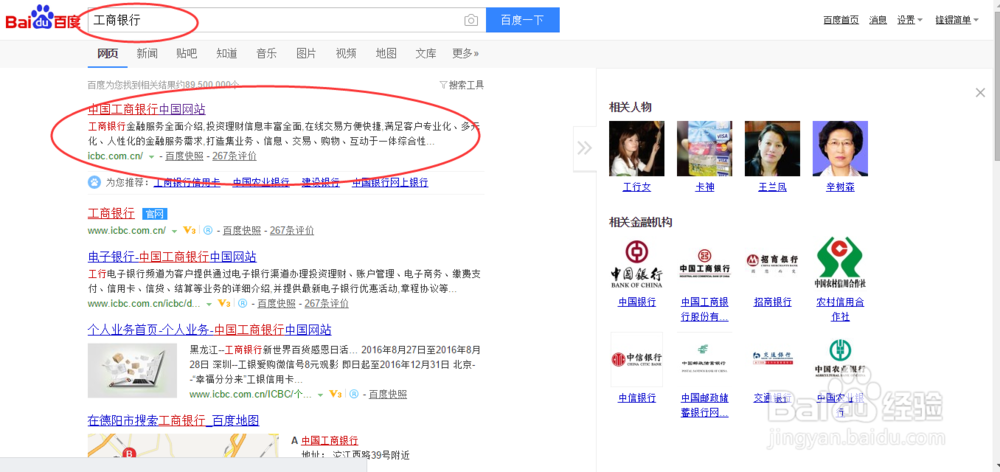This screenshot has height=472, width=1000.
Task: Click suggested search 中国农业银行
Action: (x=261, y=183)
